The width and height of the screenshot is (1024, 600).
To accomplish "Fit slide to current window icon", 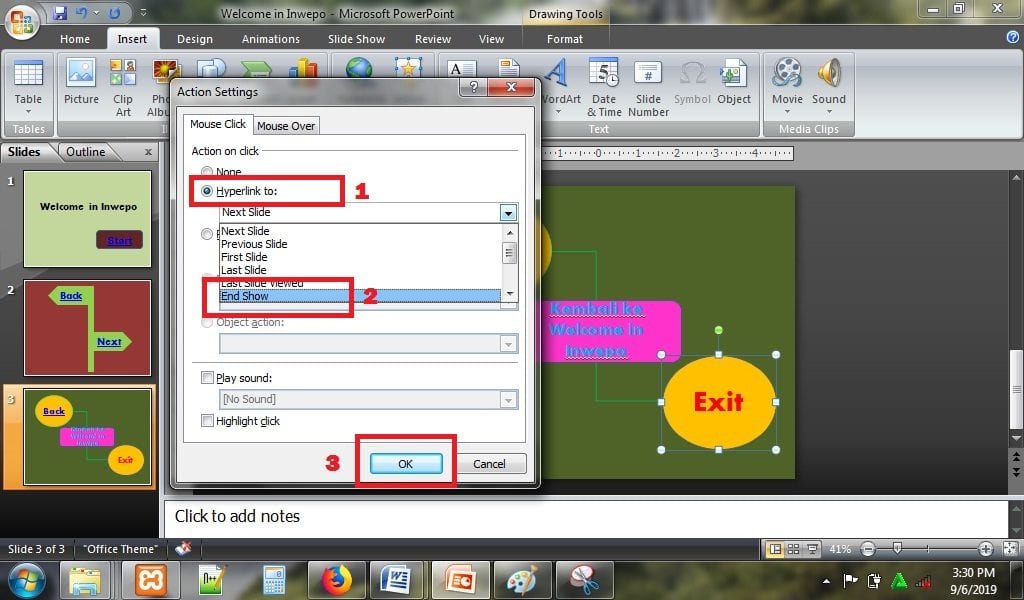I will coord(1010,549).
